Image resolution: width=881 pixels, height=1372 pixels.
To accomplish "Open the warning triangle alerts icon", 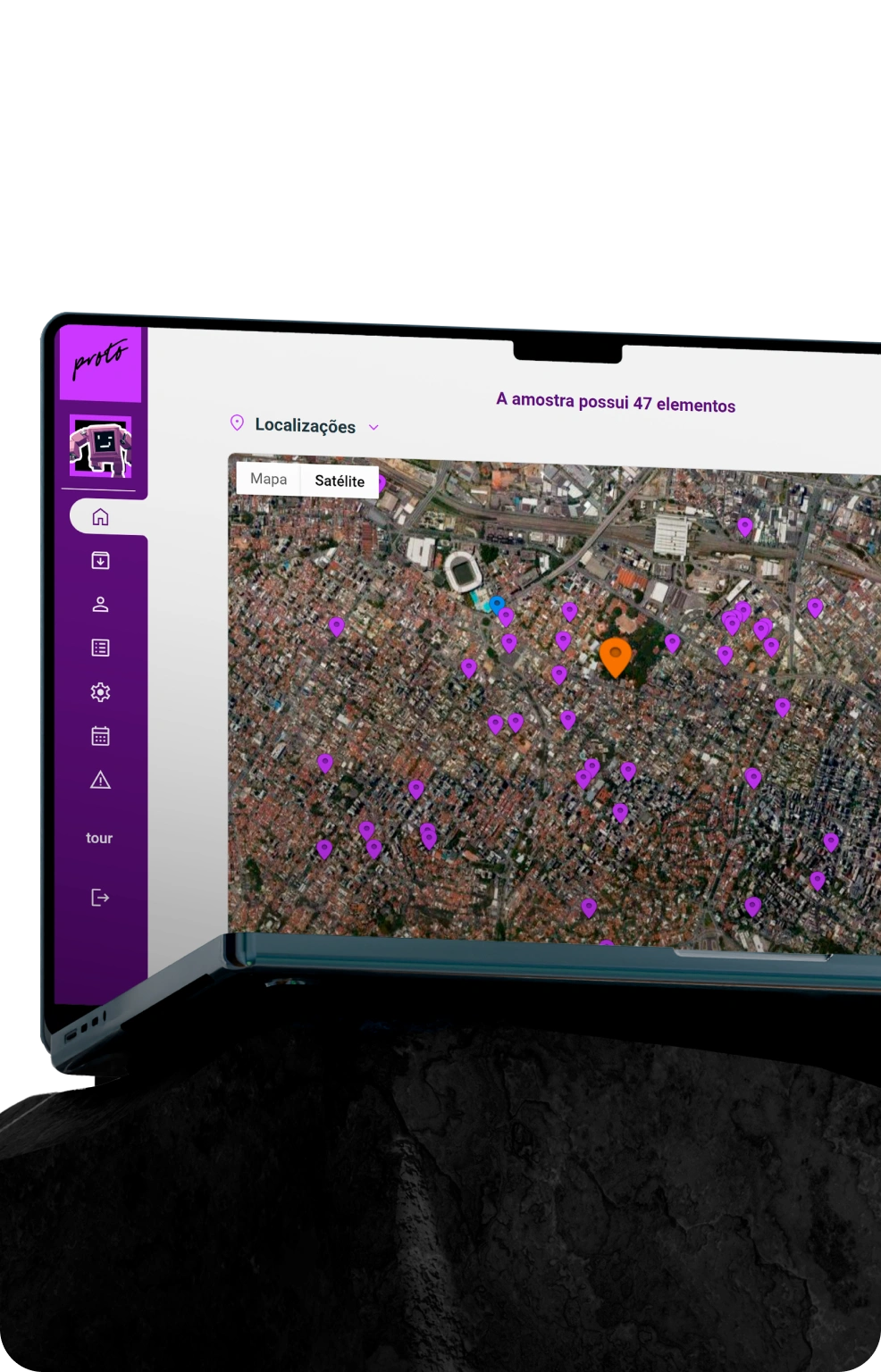I will [100, 780].
